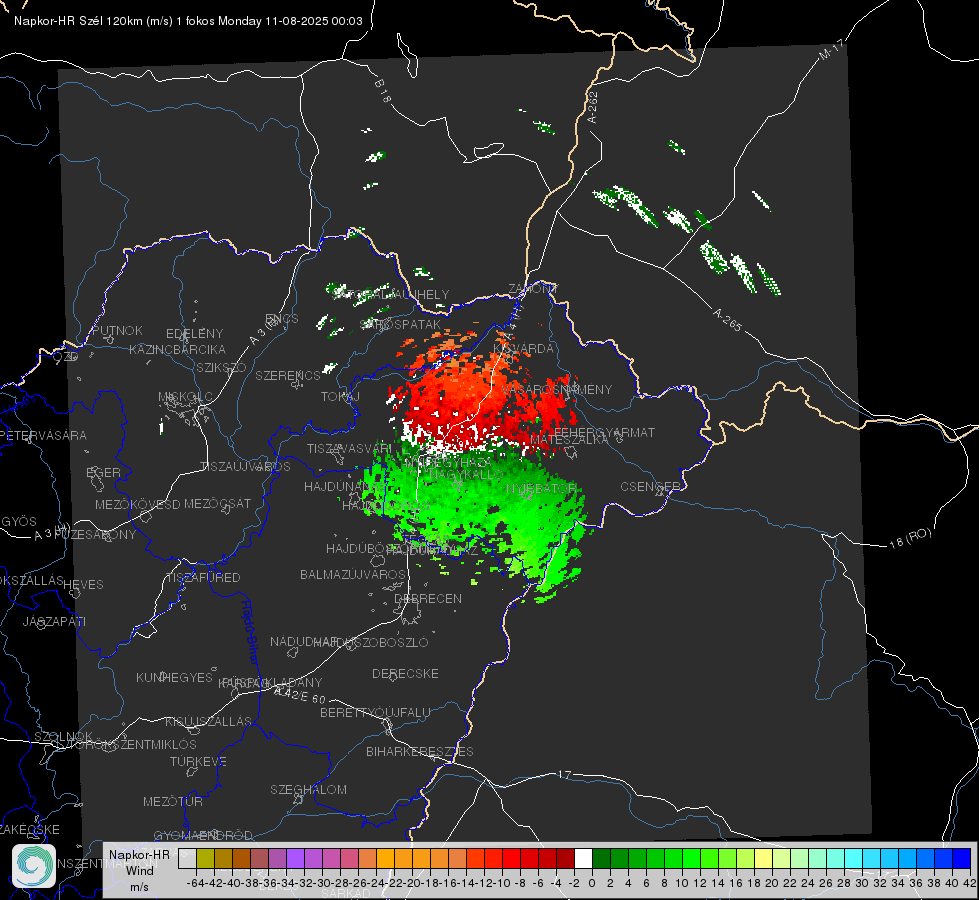The height and width of the screenshot is (900, 979).
Task: Click the MEZŐTÚR label
Action: click(x=173, y=801)
